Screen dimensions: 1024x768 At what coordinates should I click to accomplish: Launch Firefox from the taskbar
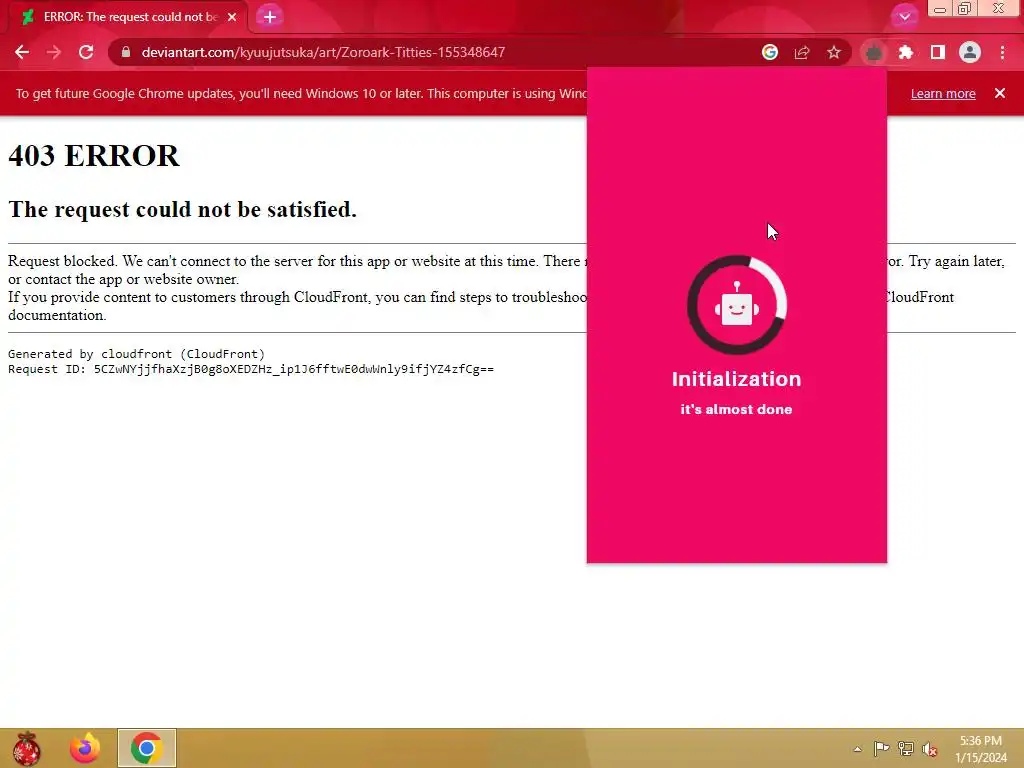[85, 748]
